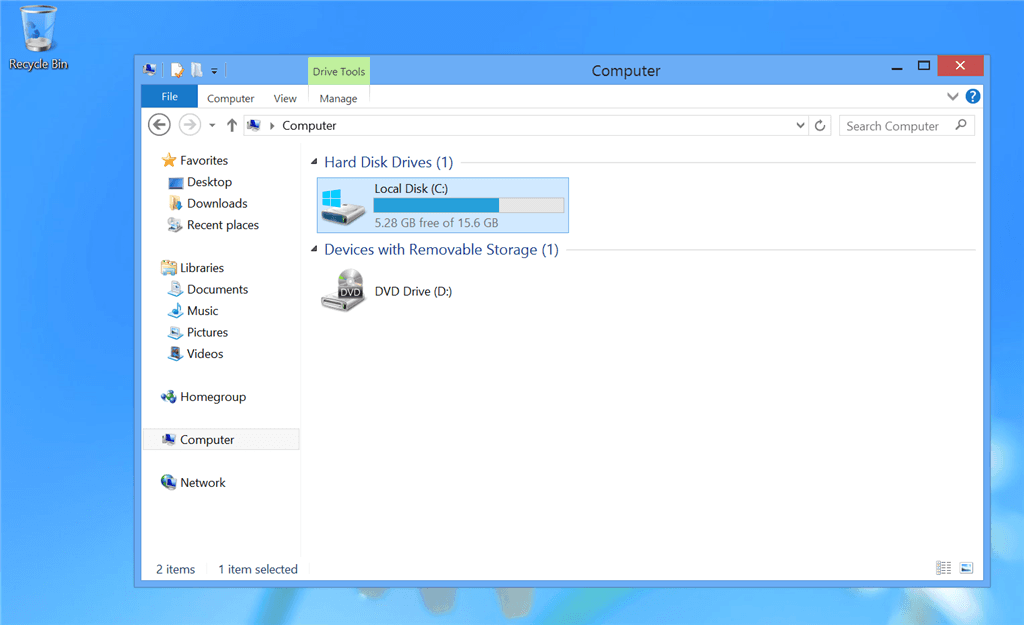The image size is (1024, 625).
Task: Click the Hard Disk Drives (1) header
Action: (389, 162)
